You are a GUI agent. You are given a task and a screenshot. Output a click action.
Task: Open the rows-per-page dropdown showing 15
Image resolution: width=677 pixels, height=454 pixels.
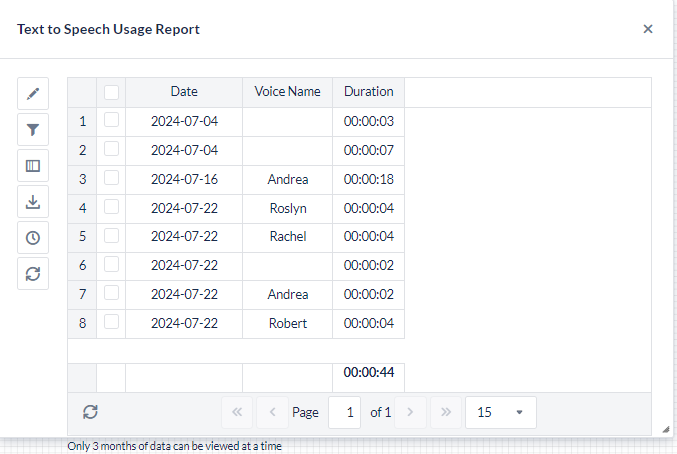pyautogui.click(x=500, y=412)
